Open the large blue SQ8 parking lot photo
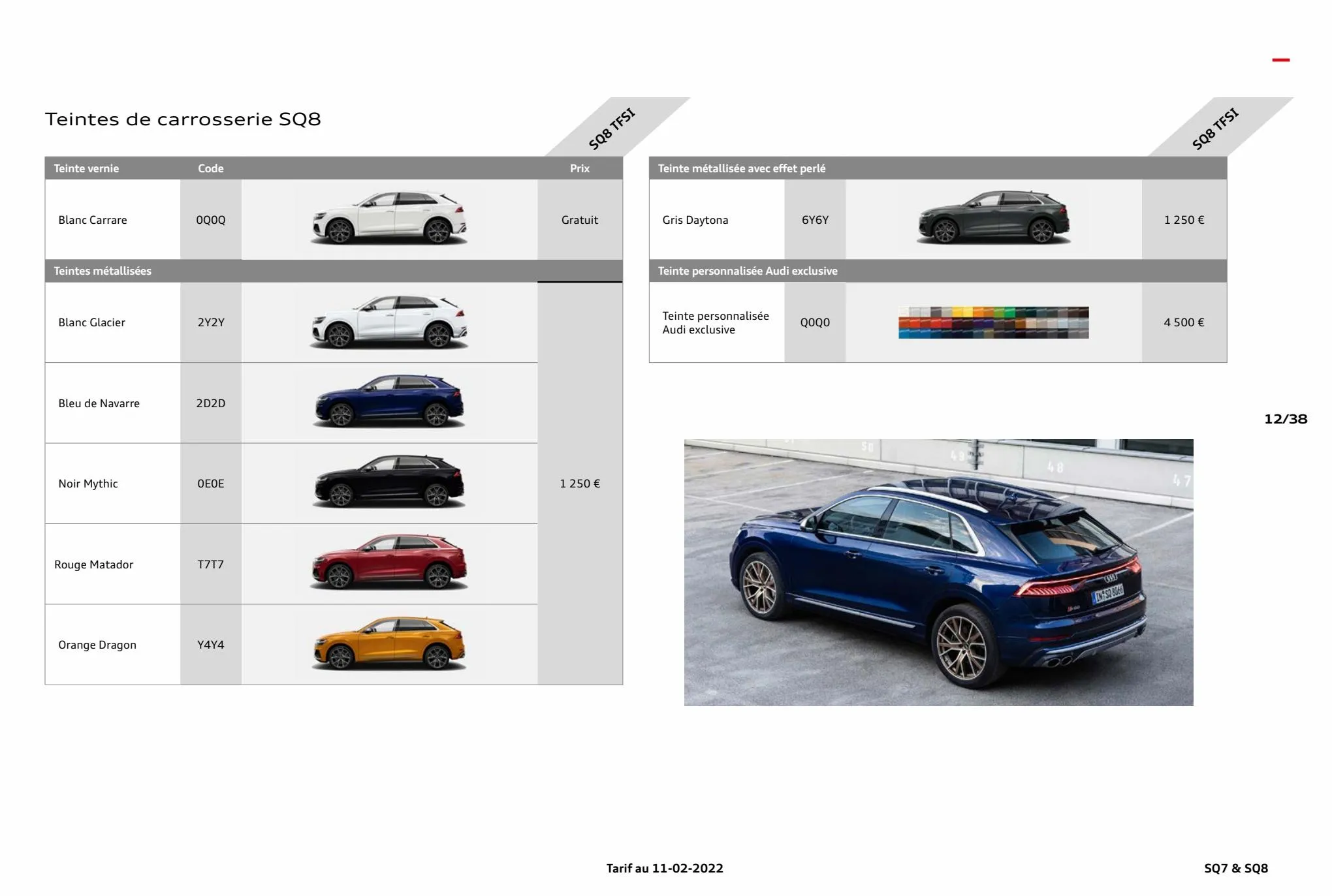Screen dimensions: 1332x896 coord(938,572)
